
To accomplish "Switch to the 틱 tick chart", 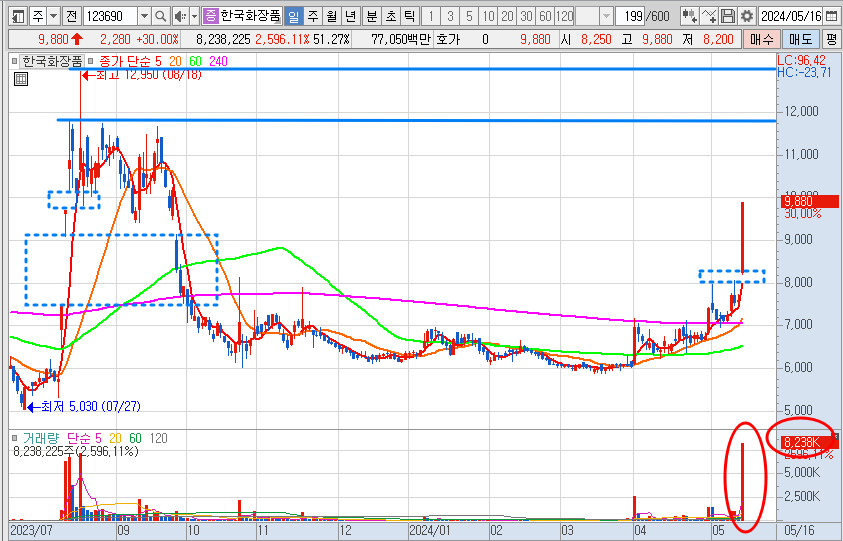I will click(409, 16).
